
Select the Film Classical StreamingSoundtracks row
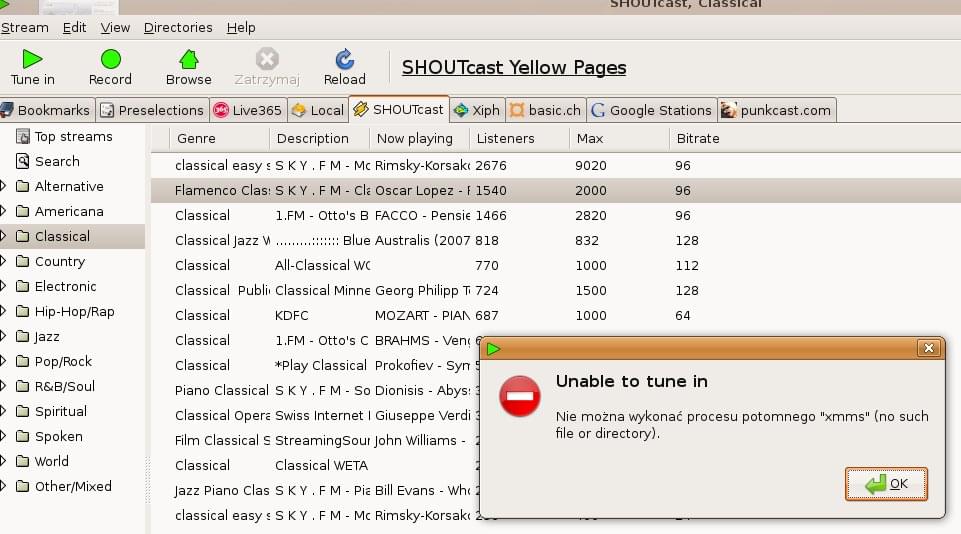tap(315, 440)
